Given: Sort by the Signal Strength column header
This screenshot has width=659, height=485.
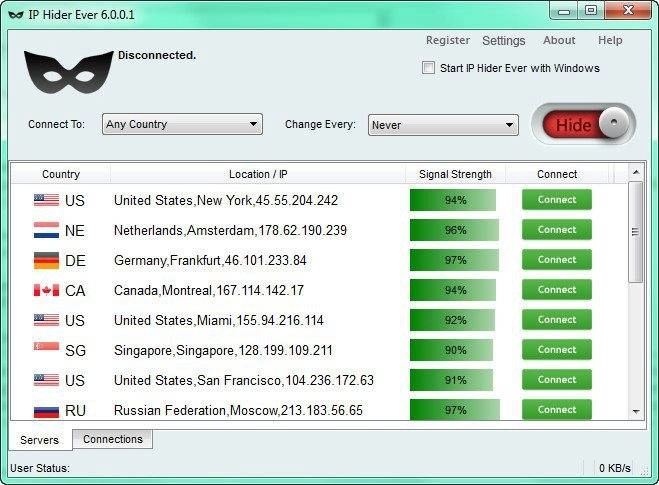Looking at the screenshot, I should (455, 174).
